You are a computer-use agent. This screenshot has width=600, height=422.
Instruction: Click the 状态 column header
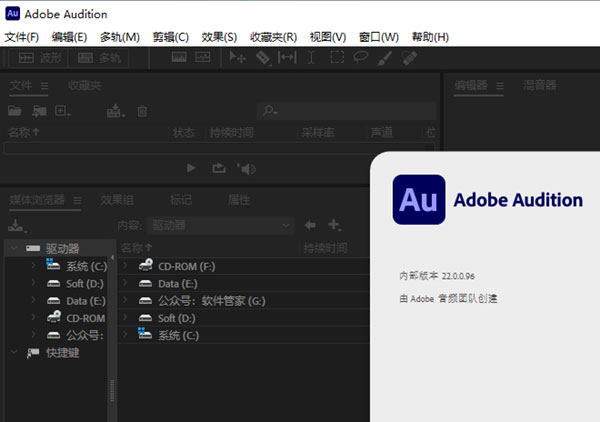[x=184, y=133]
